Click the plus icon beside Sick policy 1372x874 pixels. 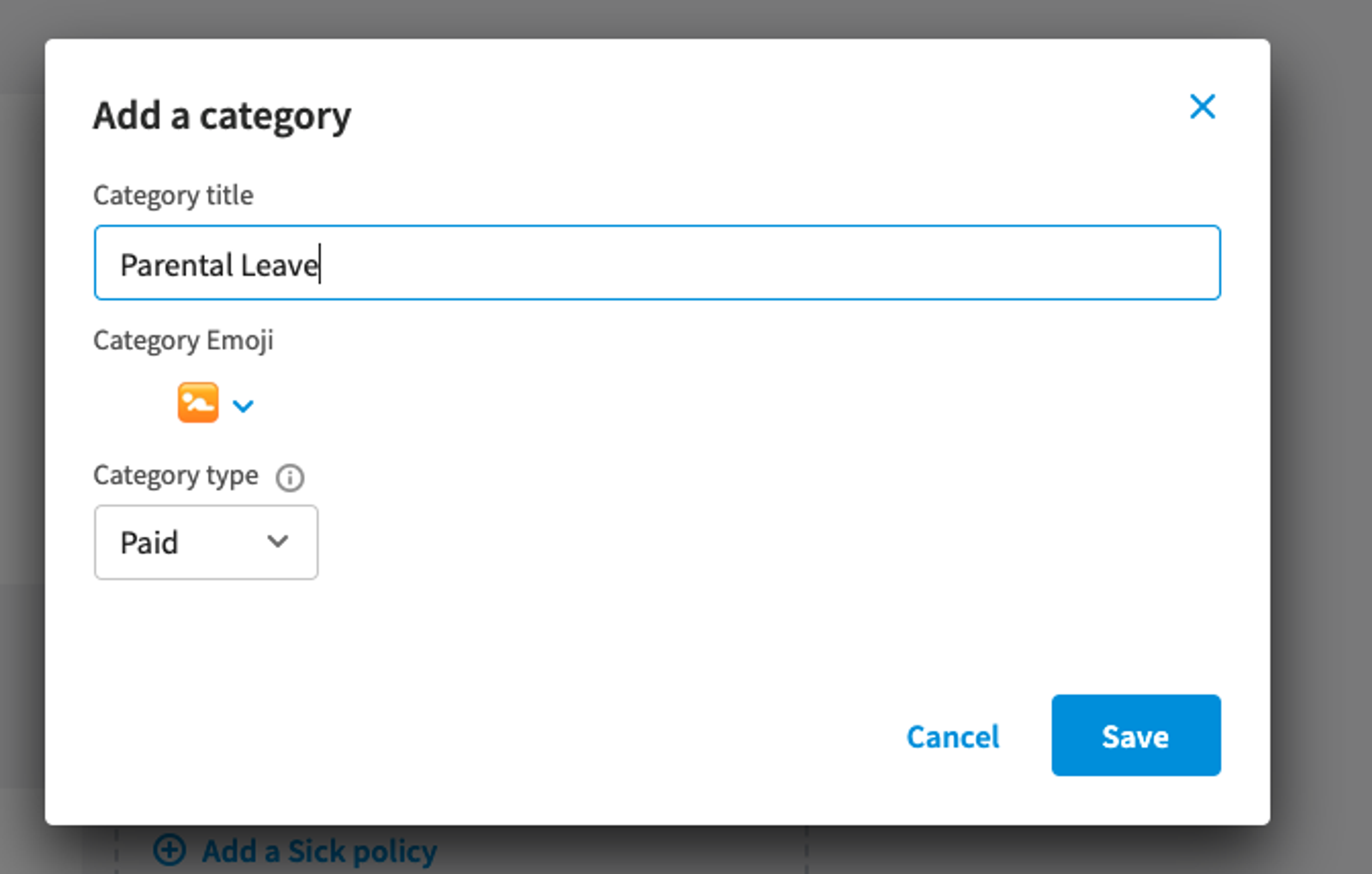169,851
